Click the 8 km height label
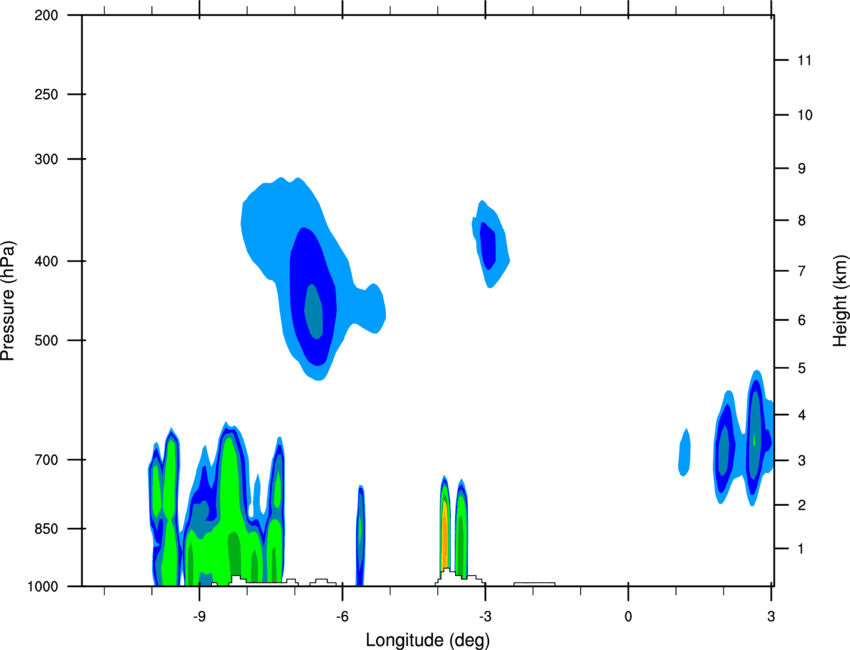Image resolution: width=850 pixels, height=650 pixels. pos(802,220)
